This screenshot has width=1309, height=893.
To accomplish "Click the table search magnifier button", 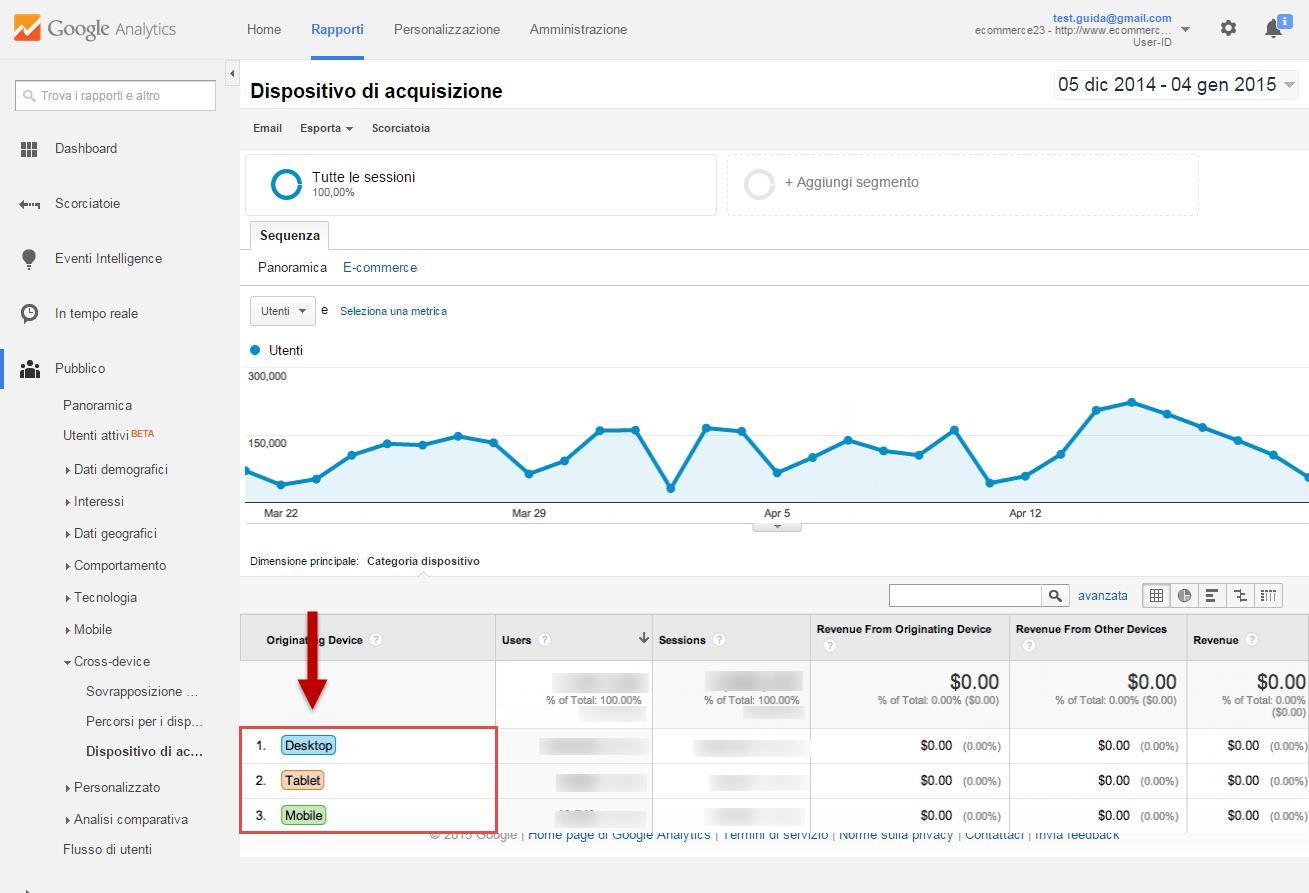I will [x=1054, y=596].
